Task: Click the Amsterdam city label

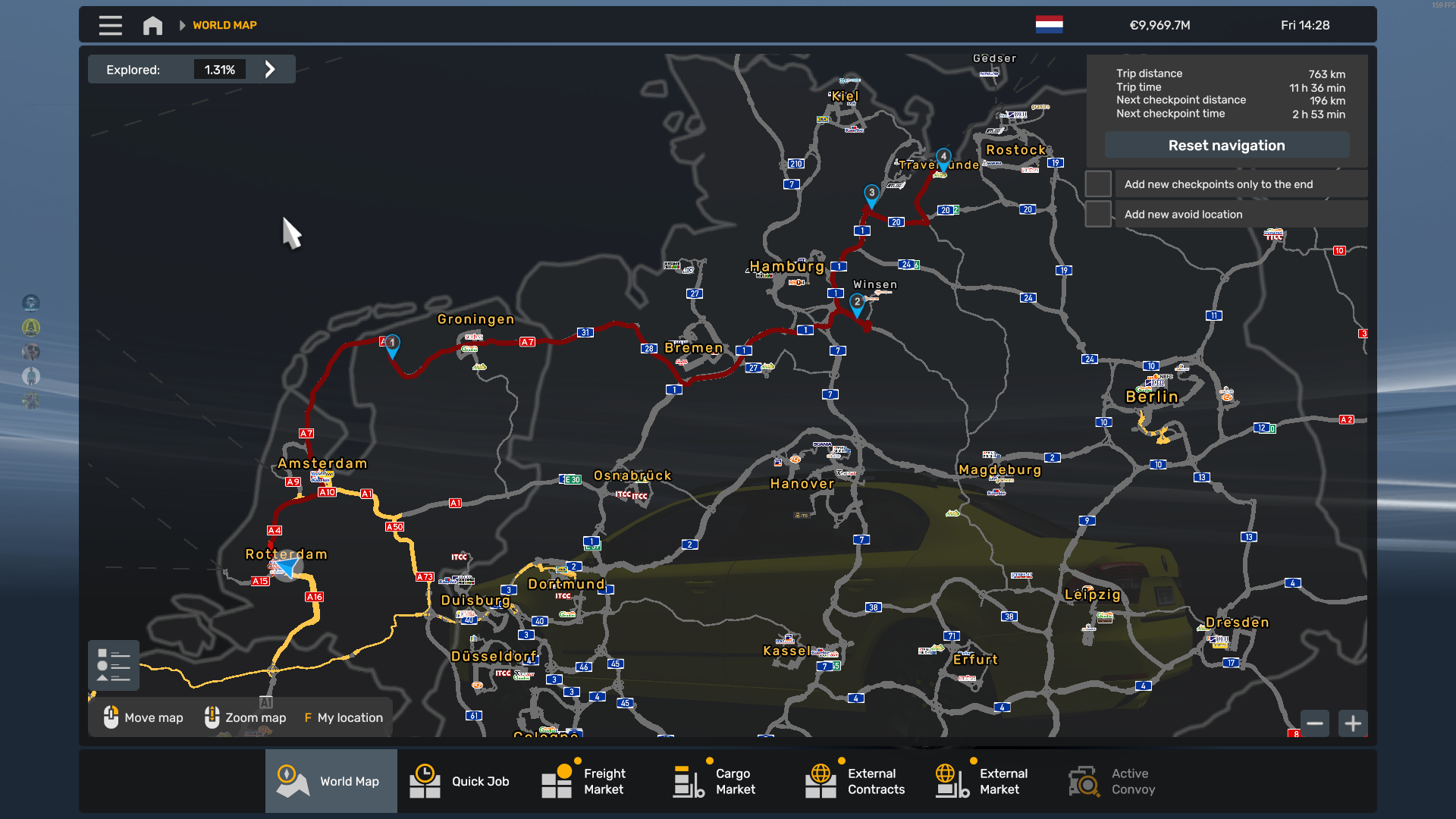Action: coord(322,463)
